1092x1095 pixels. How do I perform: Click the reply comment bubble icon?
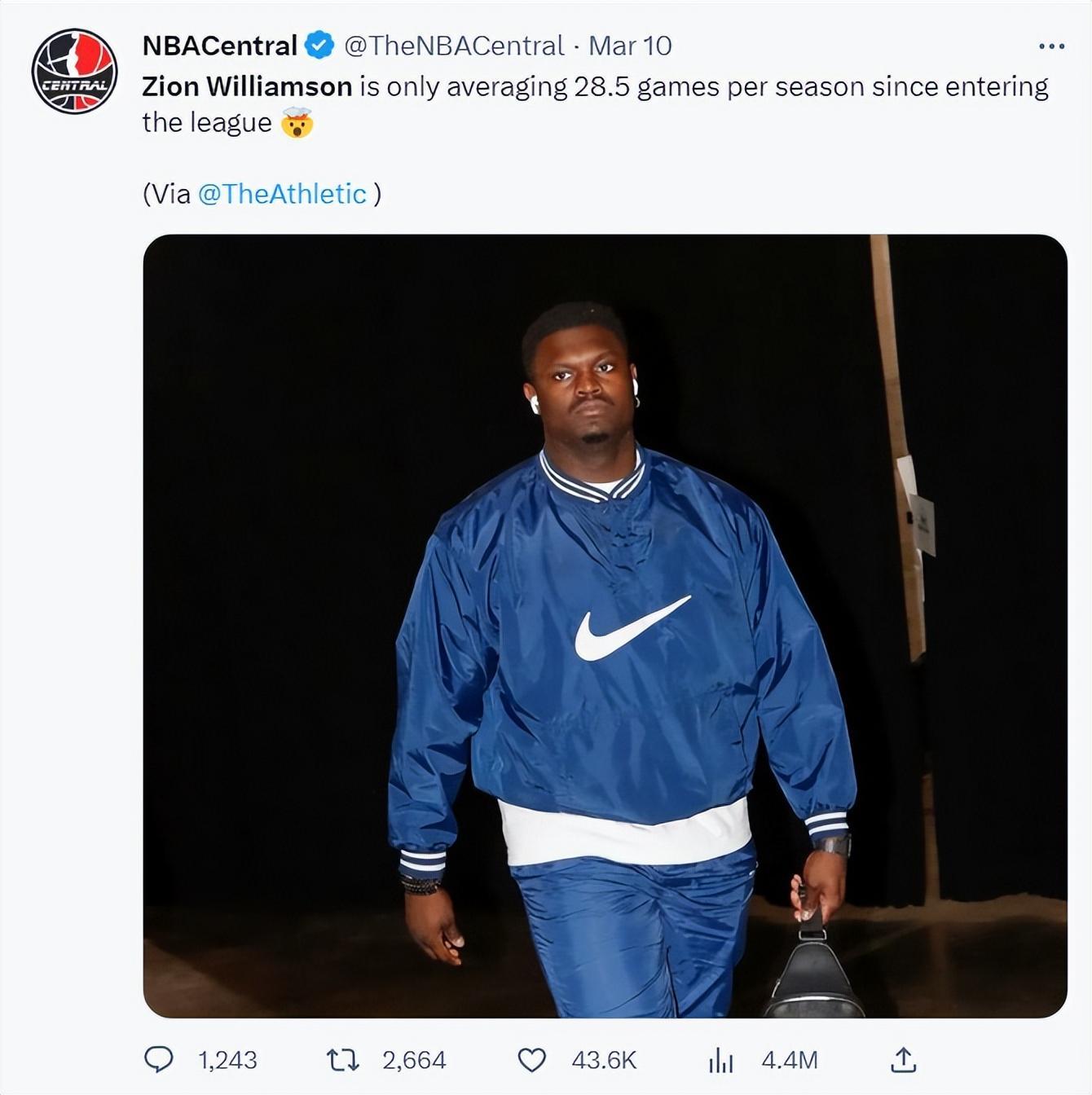[158, 1059]
